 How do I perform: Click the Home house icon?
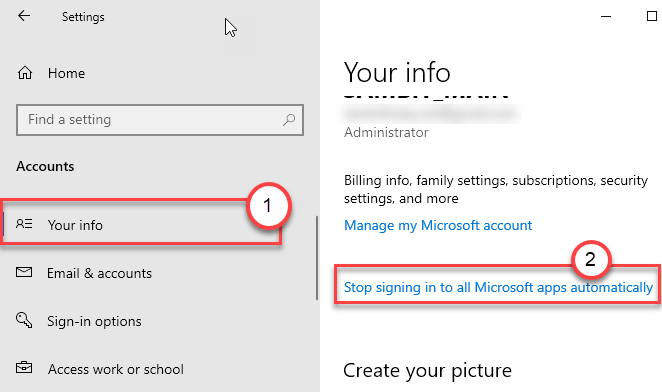pos(25,73)
